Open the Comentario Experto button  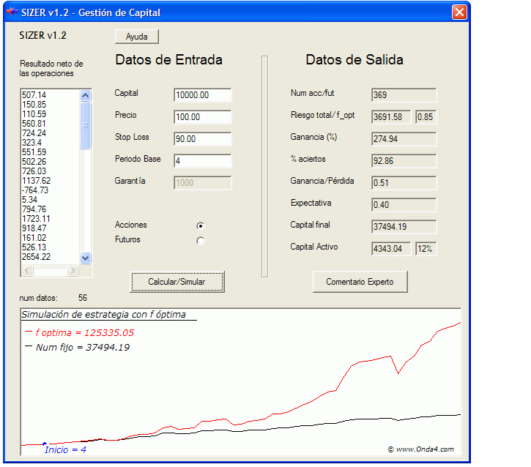(360, 282)
